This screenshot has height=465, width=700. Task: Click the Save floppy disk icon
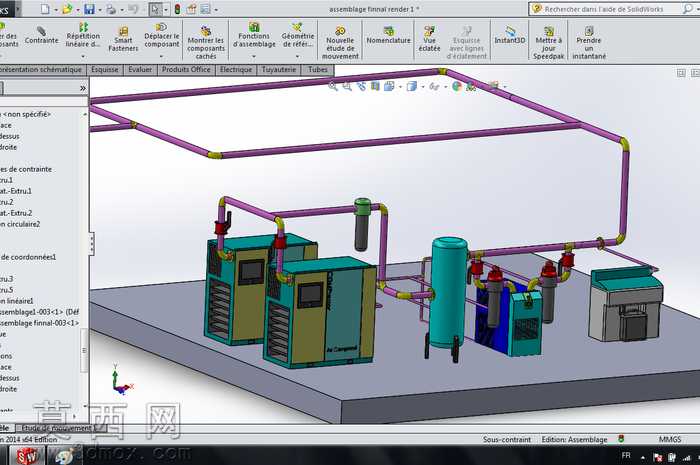click(x=90, y=9)
